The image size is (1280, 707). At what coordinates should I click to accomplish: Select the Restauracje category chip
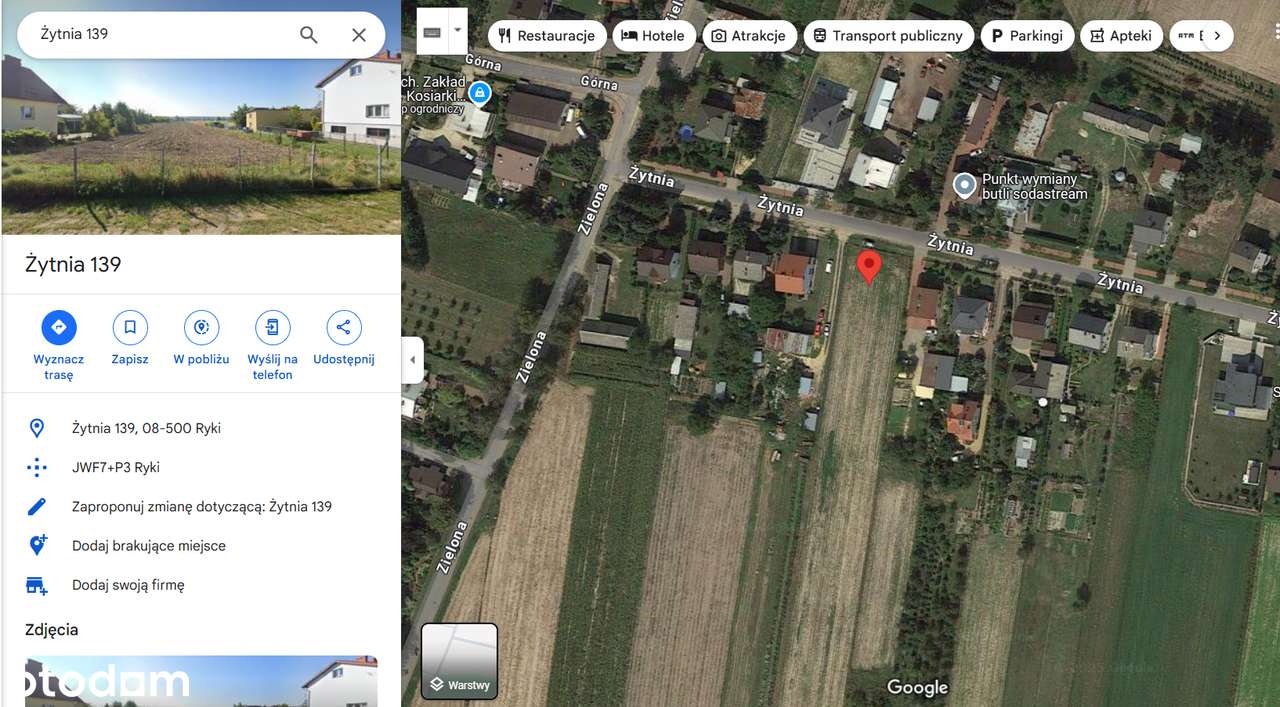[x=547, y=36]
